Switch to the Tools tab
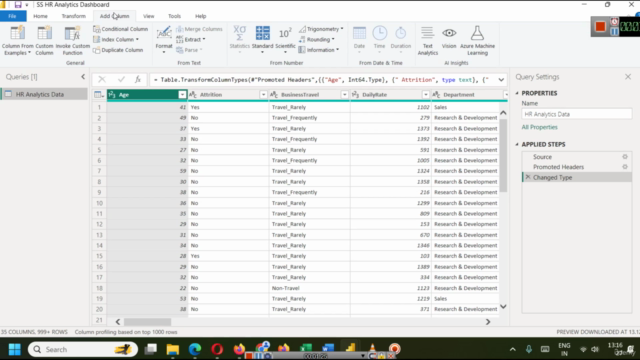 (x=174, y=16)
